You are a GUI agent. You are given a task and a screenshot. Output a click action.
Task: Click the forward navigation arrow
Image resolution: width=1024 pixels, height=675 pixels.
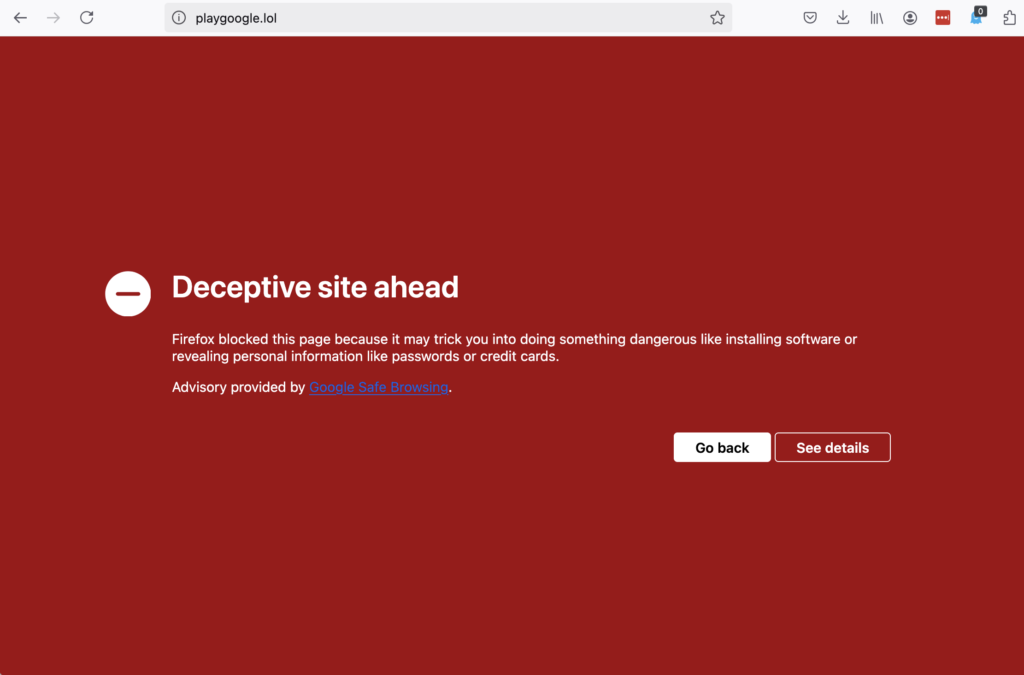(x=54, y=18)
